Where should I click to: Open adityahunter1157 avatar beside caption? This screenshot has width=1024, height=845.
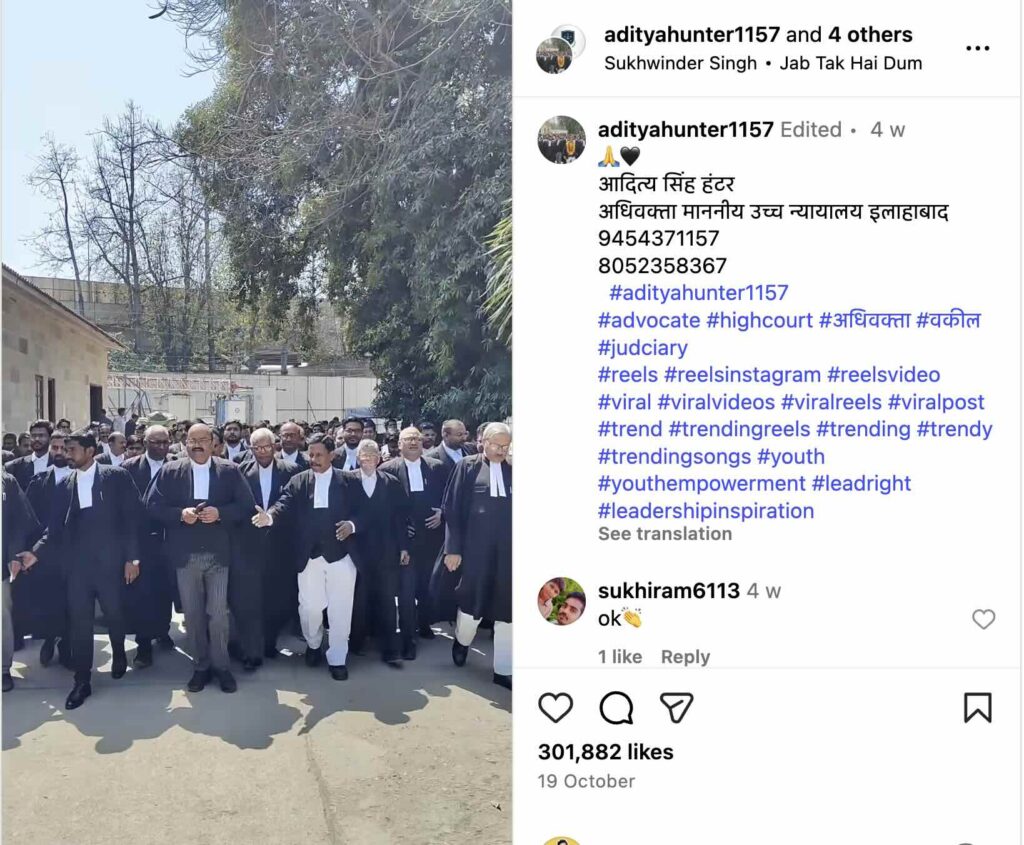(x=561, y=140)
